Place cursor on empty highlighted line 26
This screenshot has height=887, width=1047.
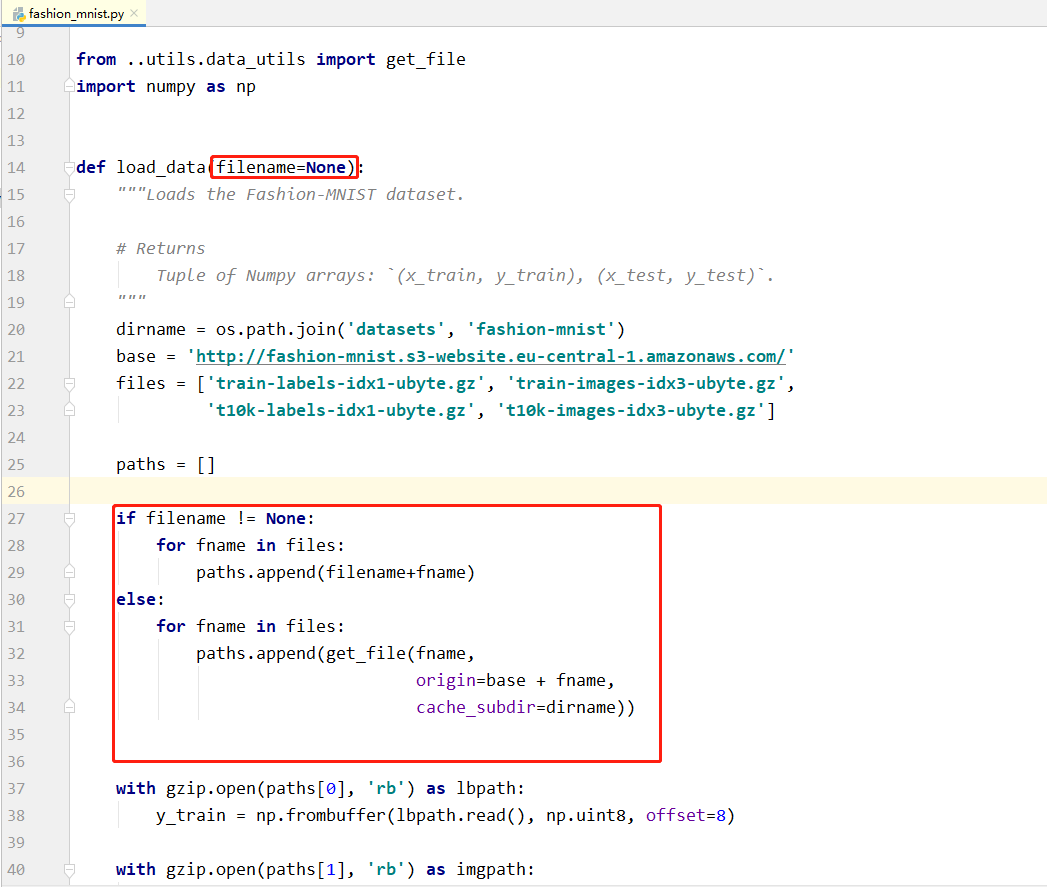[x=558, y=491]
